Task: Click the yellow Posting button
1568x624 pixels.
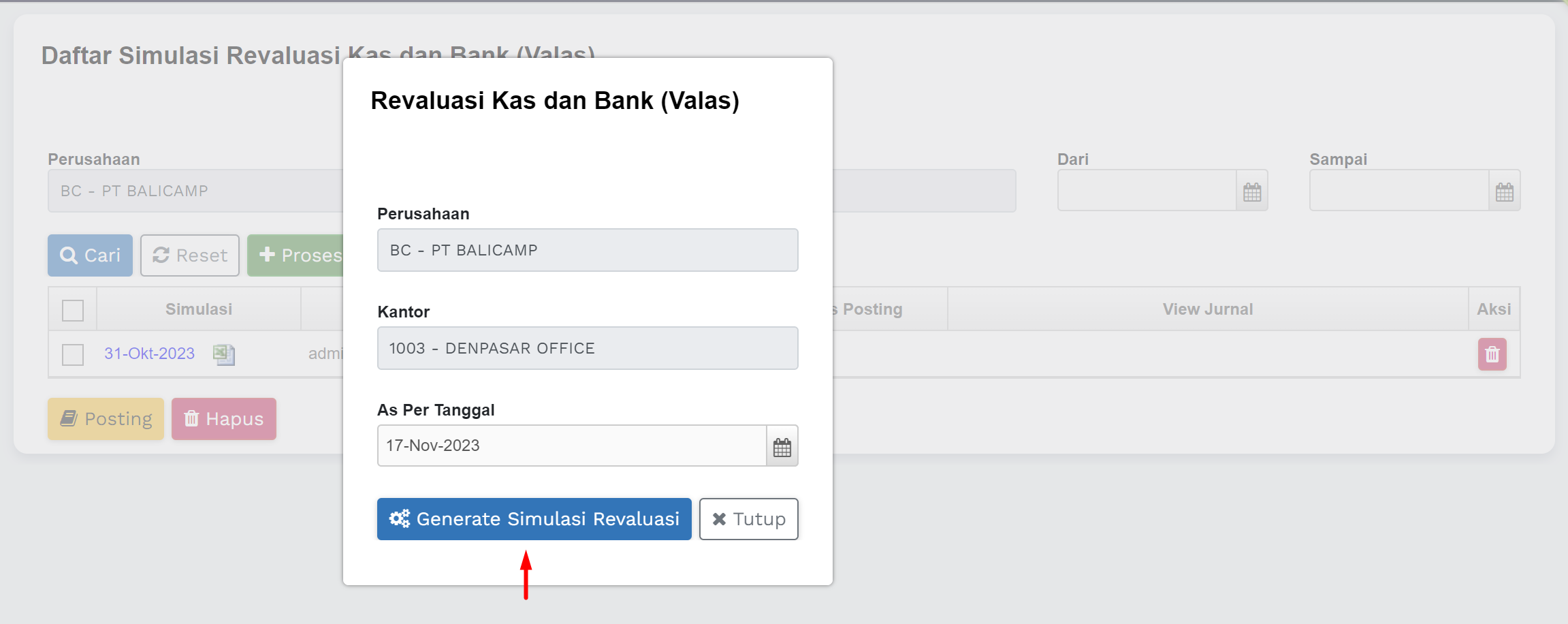Action: click(x=106, y=419)
